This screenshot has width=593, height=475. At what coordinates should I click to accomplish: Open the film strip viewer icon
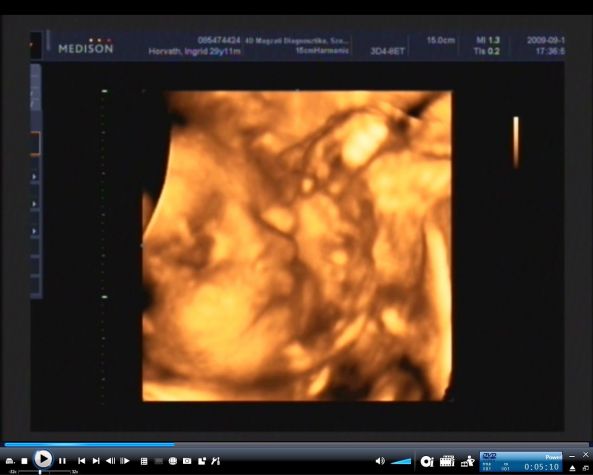(x=447, y=461)
